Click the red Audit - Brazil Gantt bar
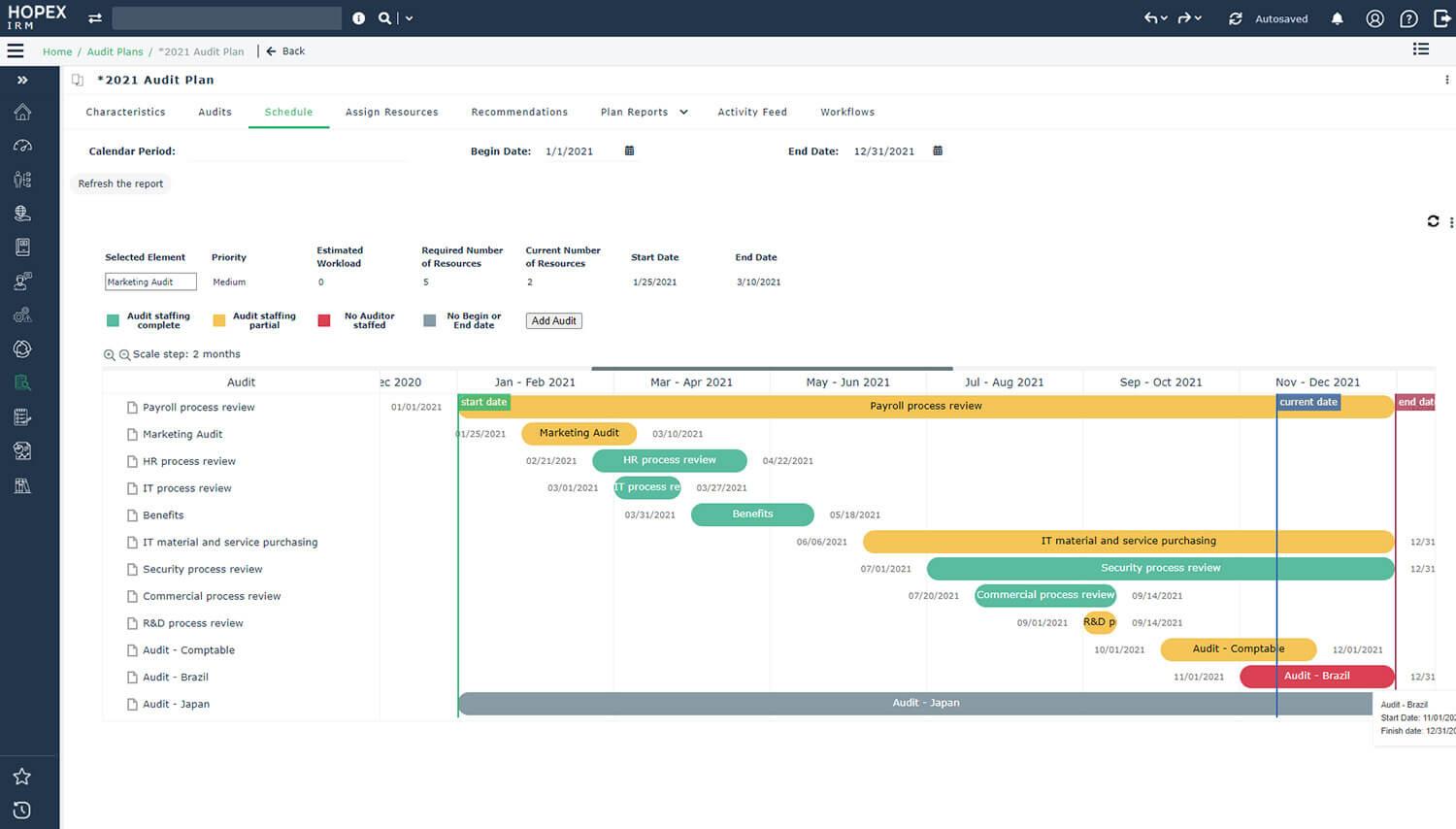The height and width of the screenshot is (829, 1456). coord(1317,676)
